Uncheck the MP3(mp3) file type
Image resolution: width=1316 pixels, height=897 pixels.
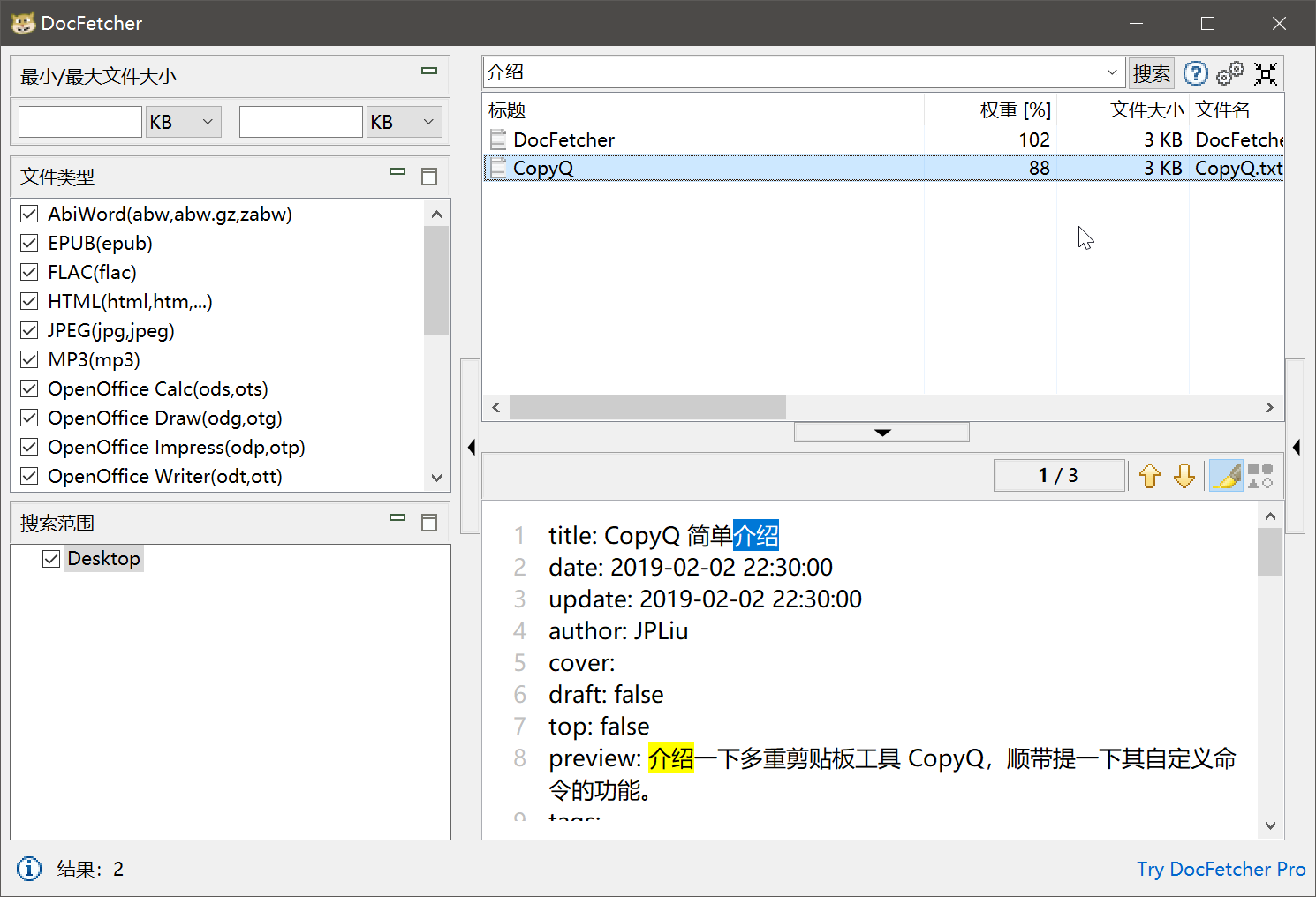point(28,359)
